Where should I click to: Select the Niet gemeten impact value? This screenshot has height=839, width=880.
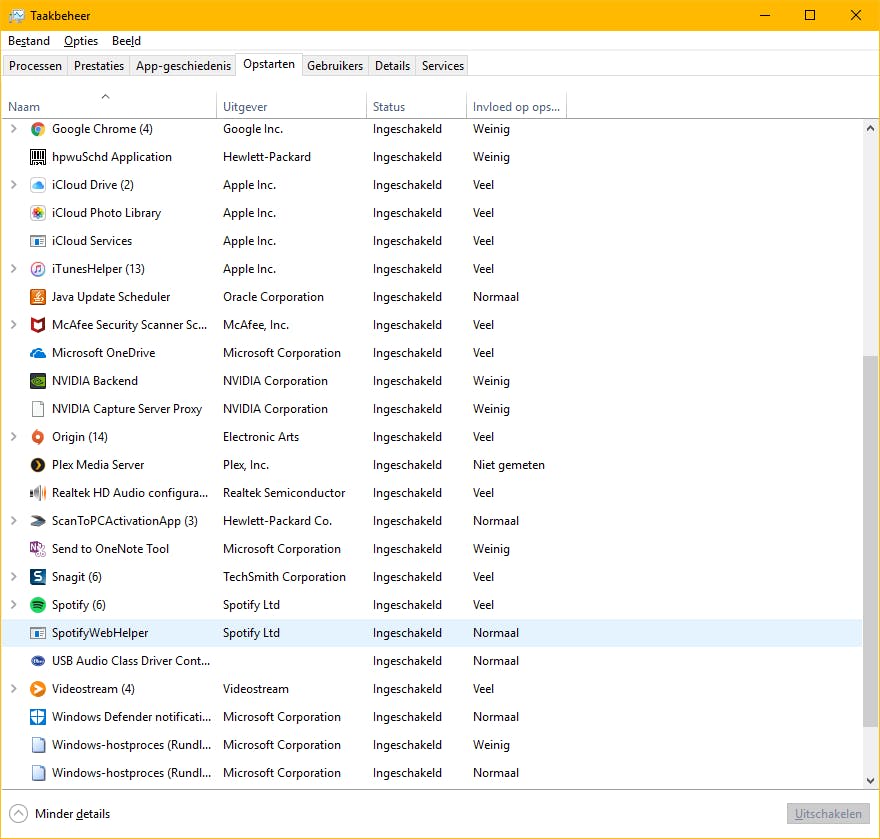pos(508,465)
